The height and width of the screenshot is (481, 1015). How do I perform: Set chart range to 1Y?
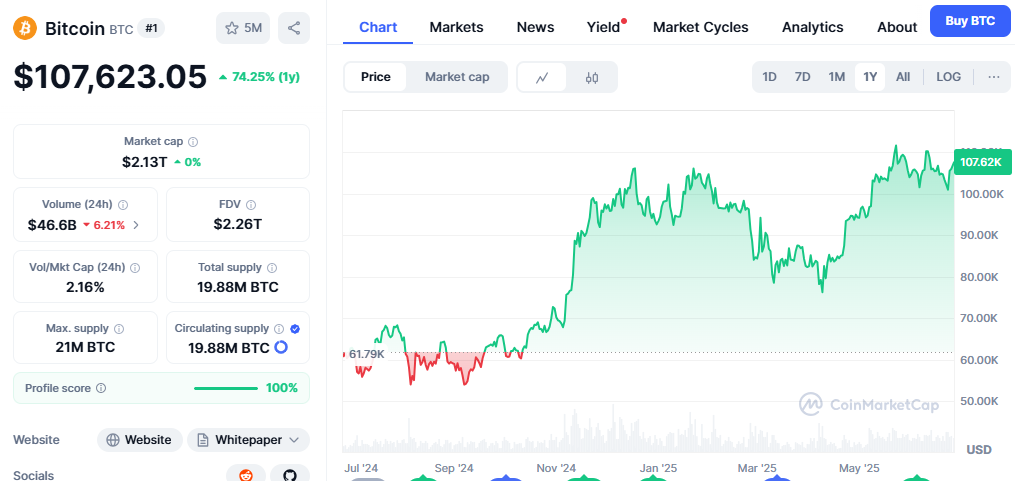(x=870, y=77)
